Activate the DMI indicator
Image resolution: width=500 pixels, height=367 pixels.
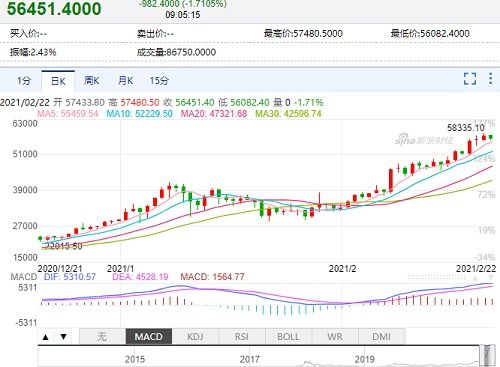(x=382, y=336)
